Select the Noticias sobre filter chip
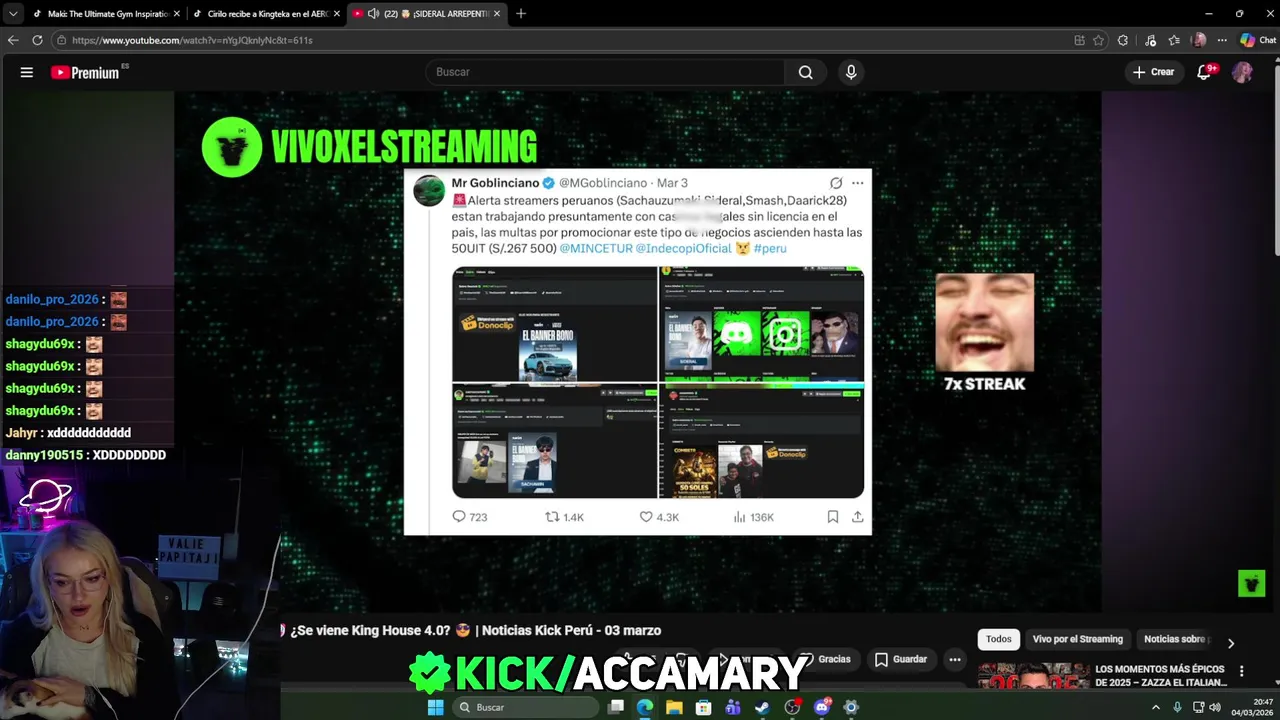 point(1176,639)
